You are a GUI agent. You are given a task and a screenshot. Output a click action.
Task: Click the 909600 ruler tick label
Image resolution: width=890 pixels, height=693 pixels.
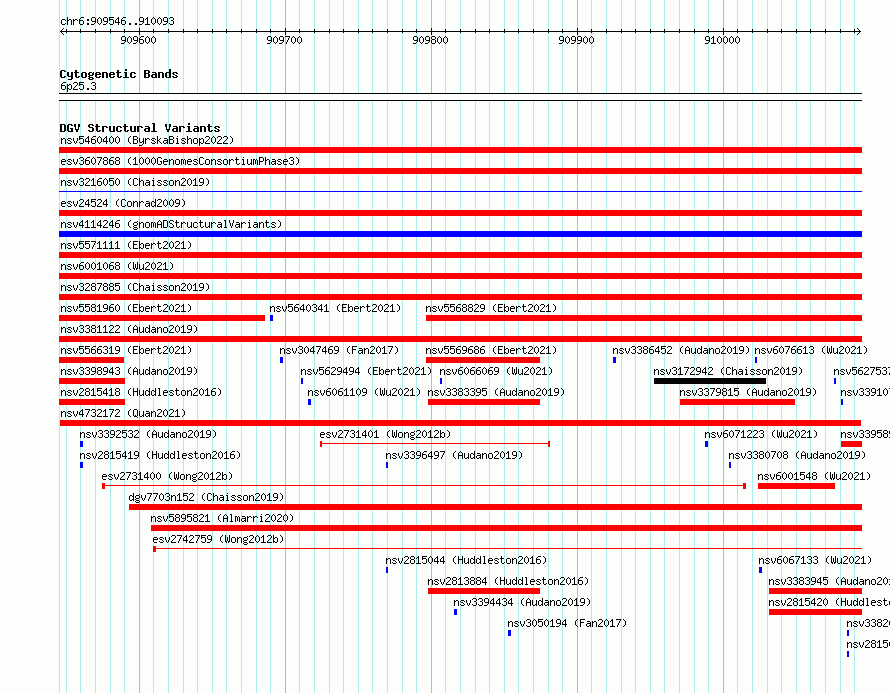click(138, 40)
